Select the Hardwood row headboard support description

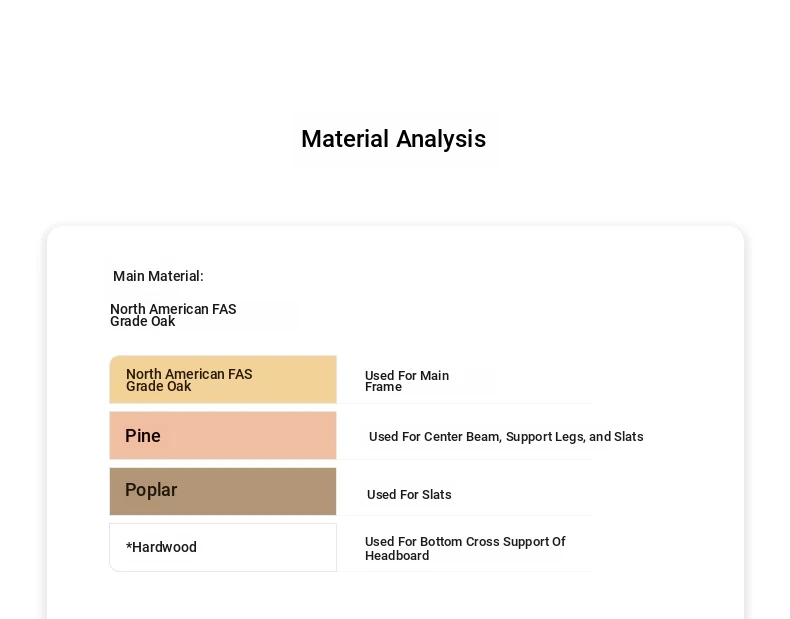click(465, 548)
